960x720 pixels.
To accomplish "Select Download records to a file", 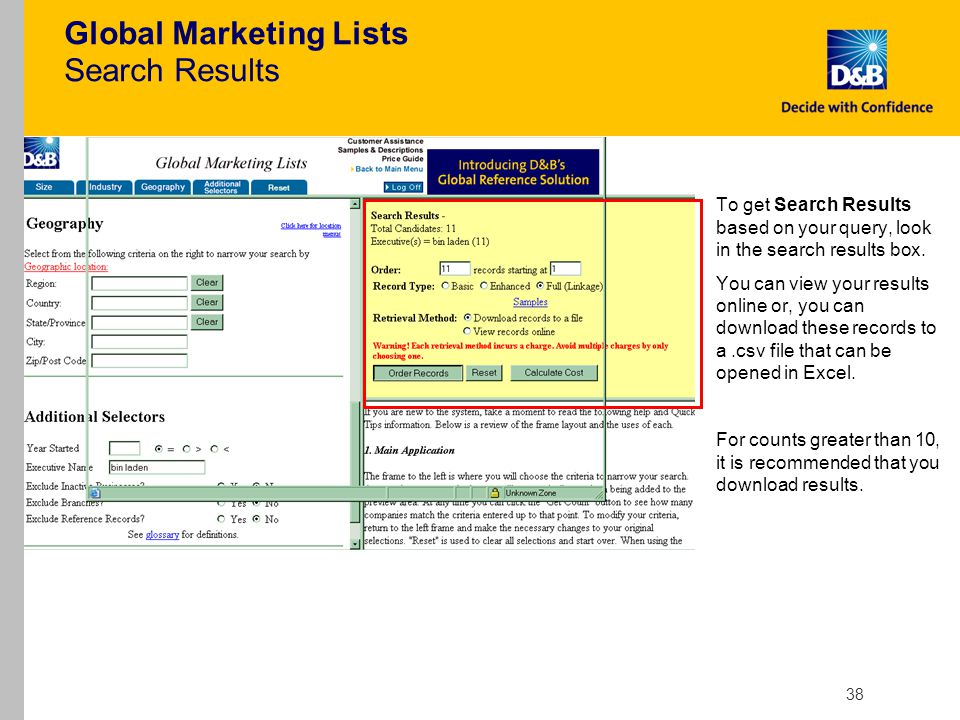I will coord(468,318).
